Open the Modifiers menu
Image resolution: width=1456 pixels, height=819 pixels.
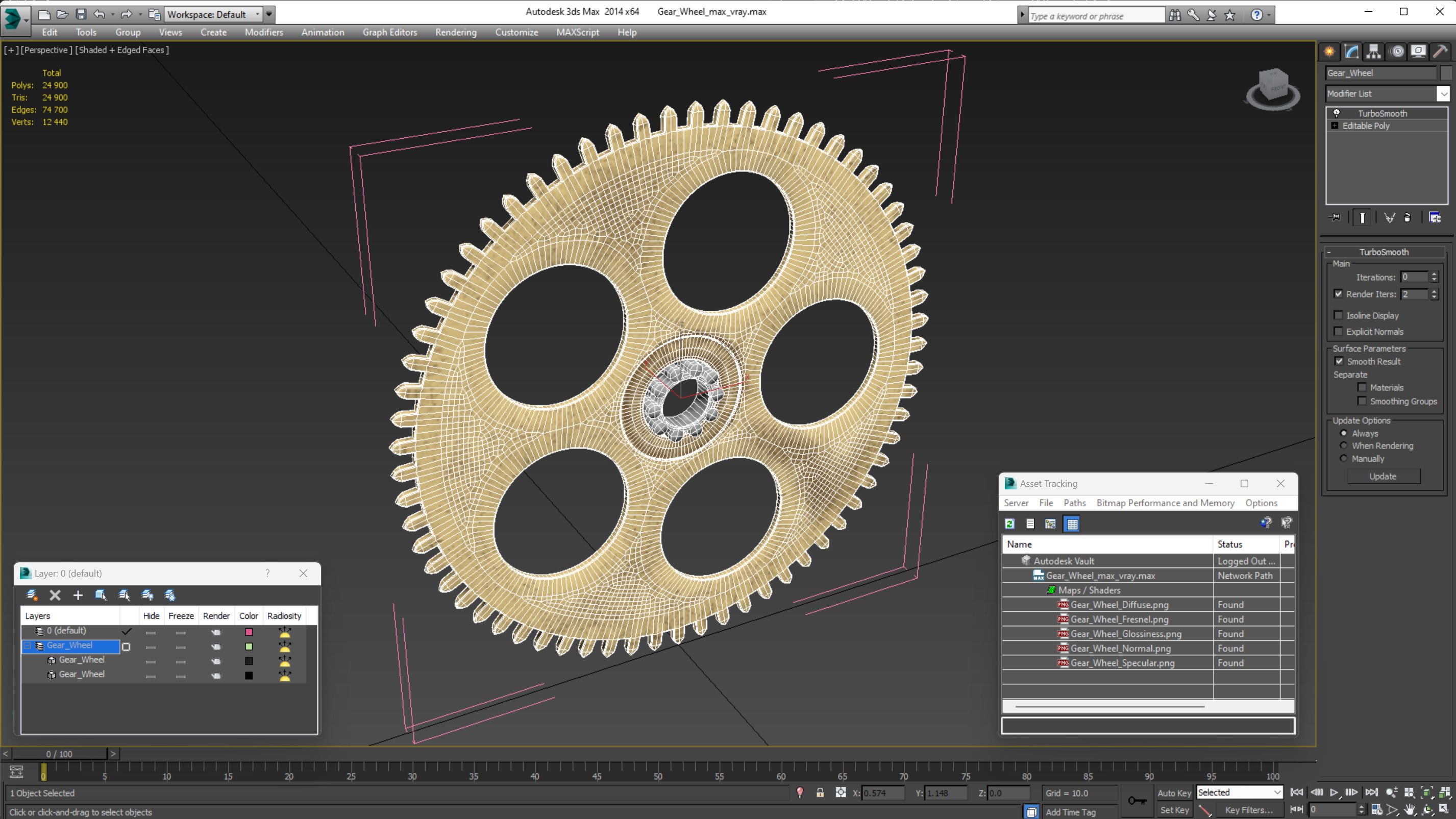263,32
